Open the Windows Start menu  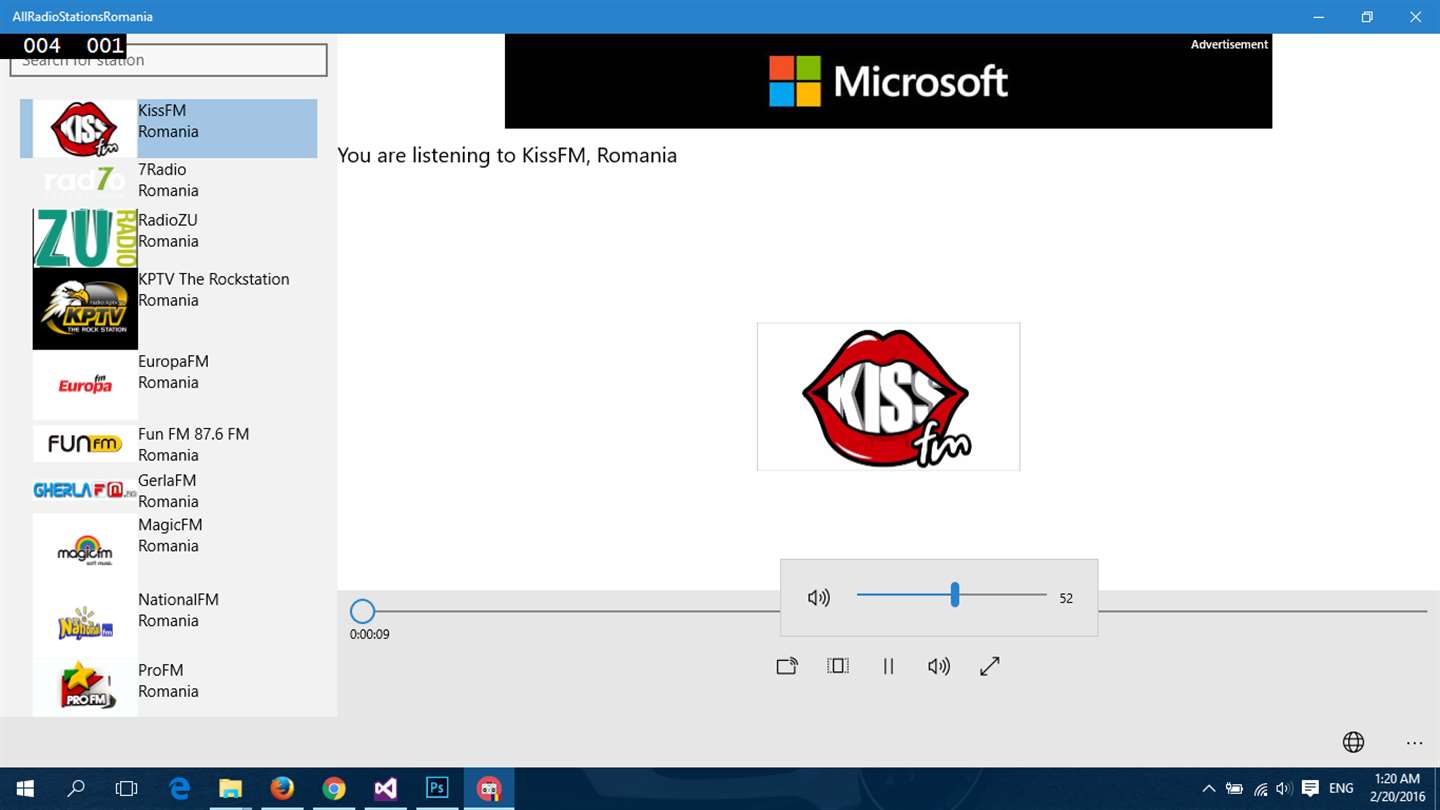point(25,788)
